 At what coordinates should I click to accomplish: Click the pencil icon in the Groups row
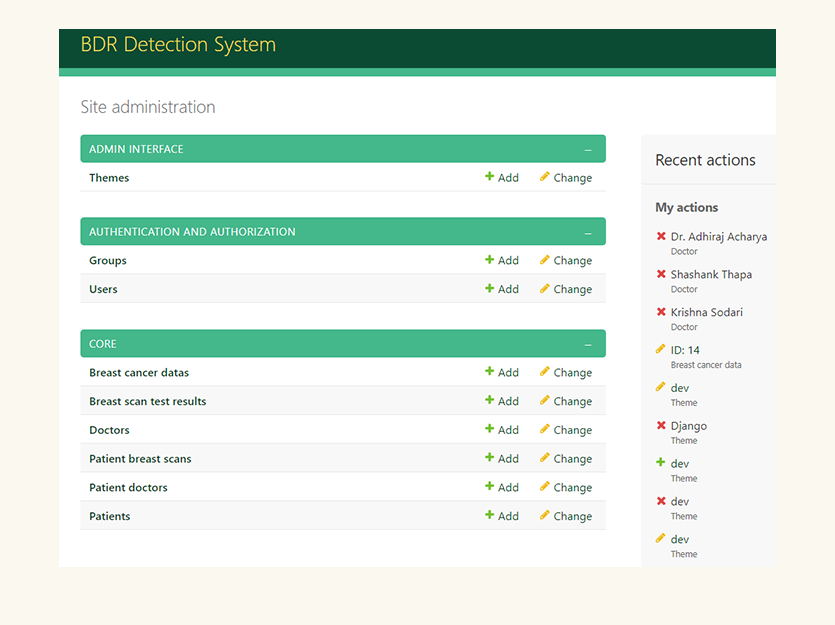544,259
